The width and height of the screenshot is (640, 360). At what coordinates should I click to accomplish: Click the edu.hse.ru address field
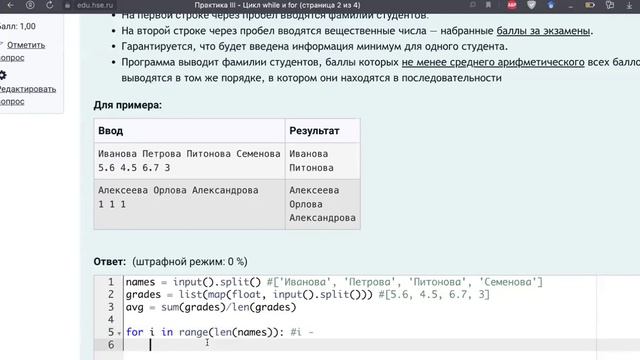95,5
